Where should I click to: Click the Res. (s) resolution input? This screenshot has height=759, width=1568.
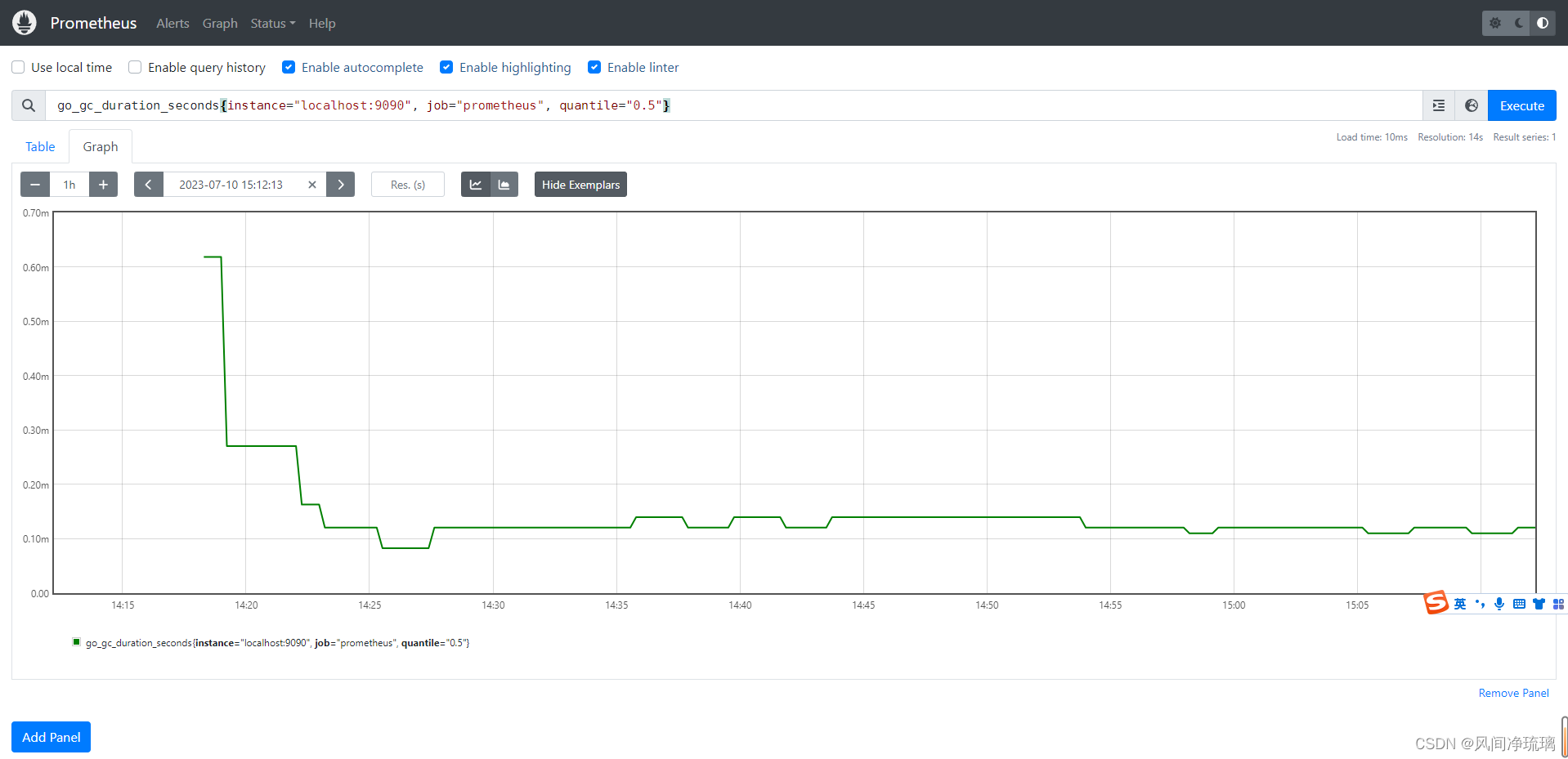(408, 185)
